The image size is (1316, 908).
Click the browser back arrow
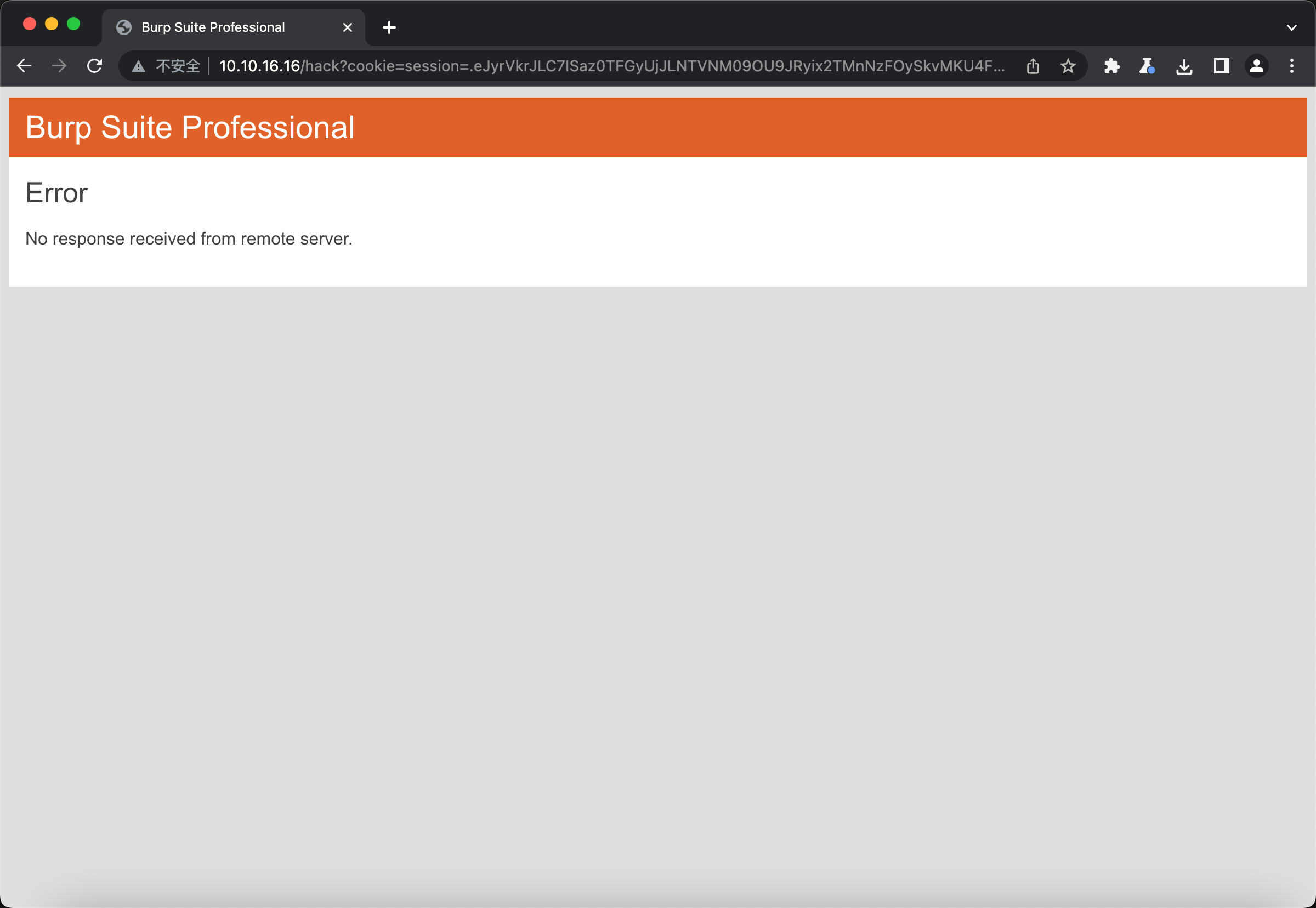(24, 66)
